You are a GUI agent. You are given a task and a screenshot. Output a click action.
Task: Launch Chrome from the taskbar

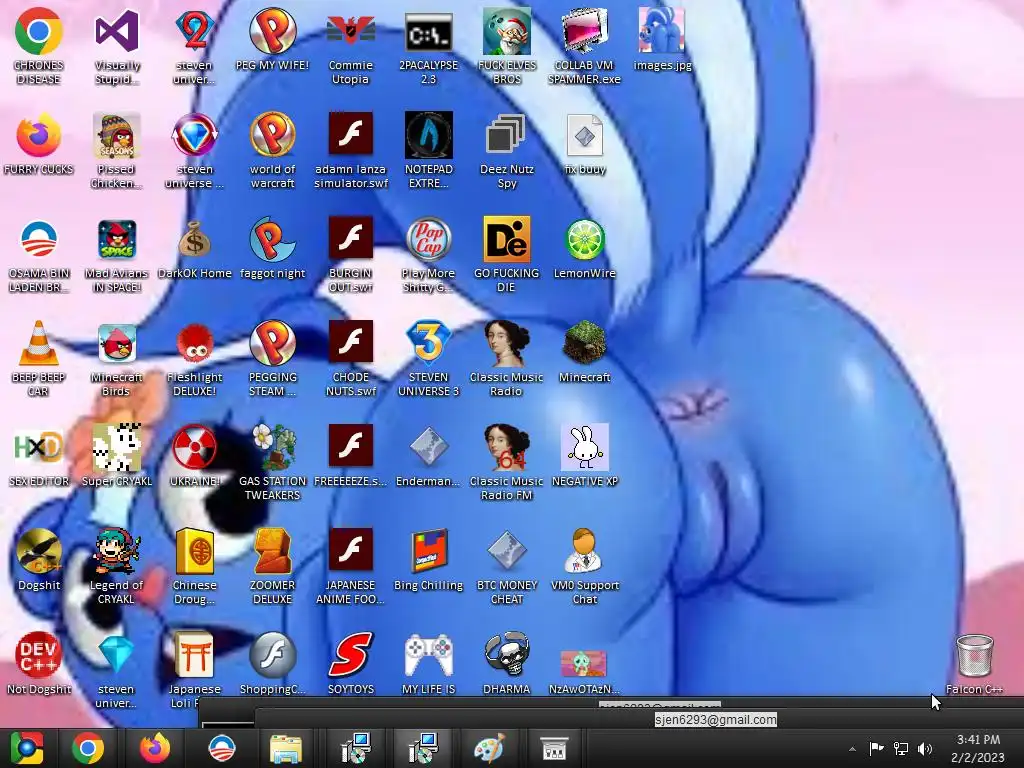88,748
